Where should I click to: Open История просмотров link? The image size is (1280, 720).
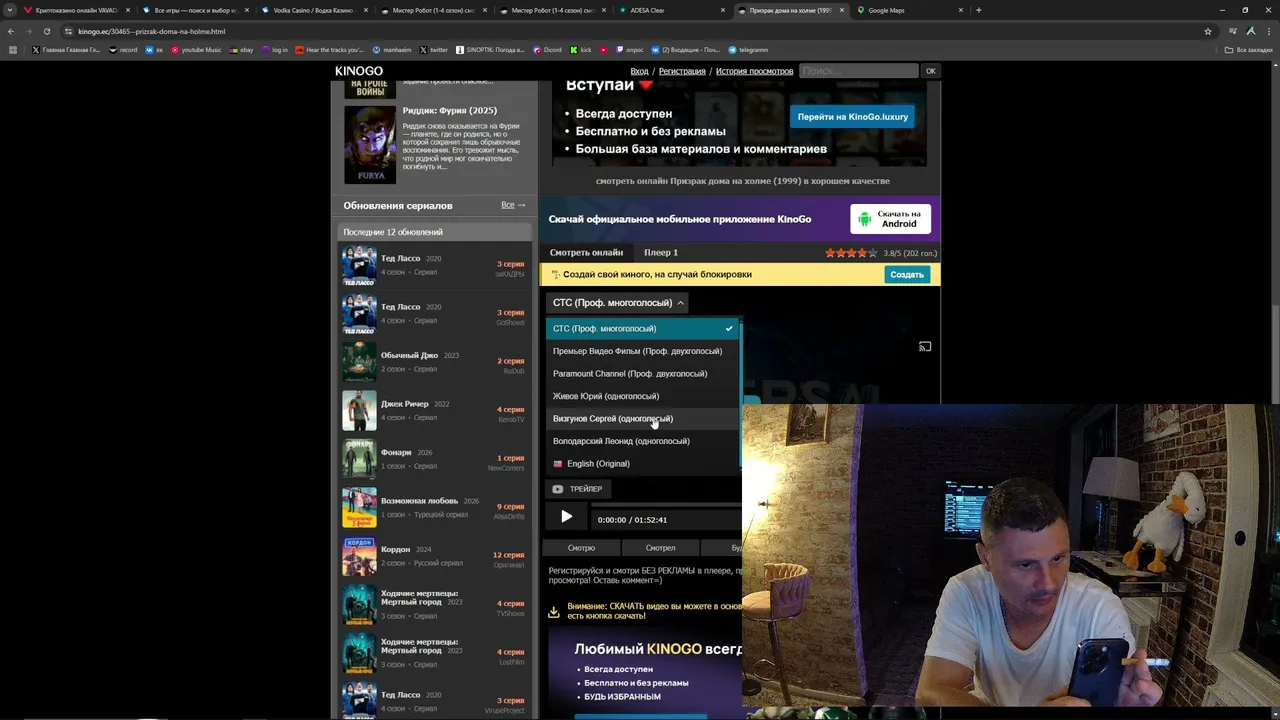click(x=754, y=71)
